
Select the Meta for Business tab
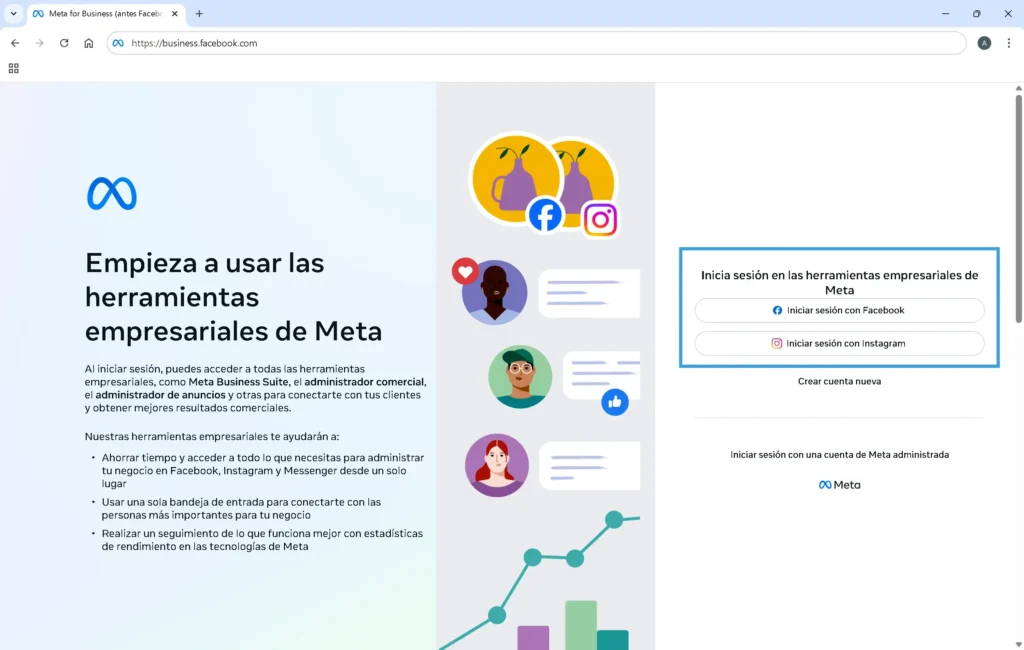point(106,14)
